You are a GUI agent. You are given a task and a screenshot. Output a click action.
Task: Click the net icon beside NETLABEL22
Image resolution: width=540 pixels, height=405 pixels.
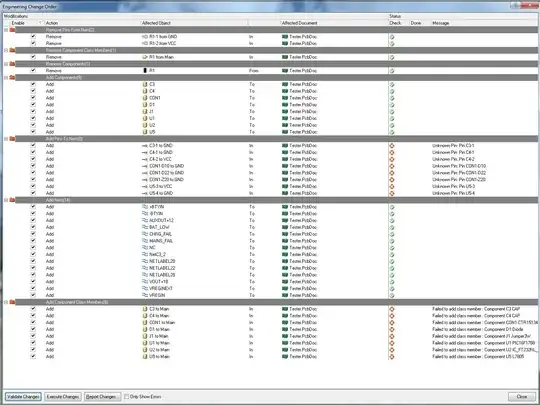[x=145, y=268]
